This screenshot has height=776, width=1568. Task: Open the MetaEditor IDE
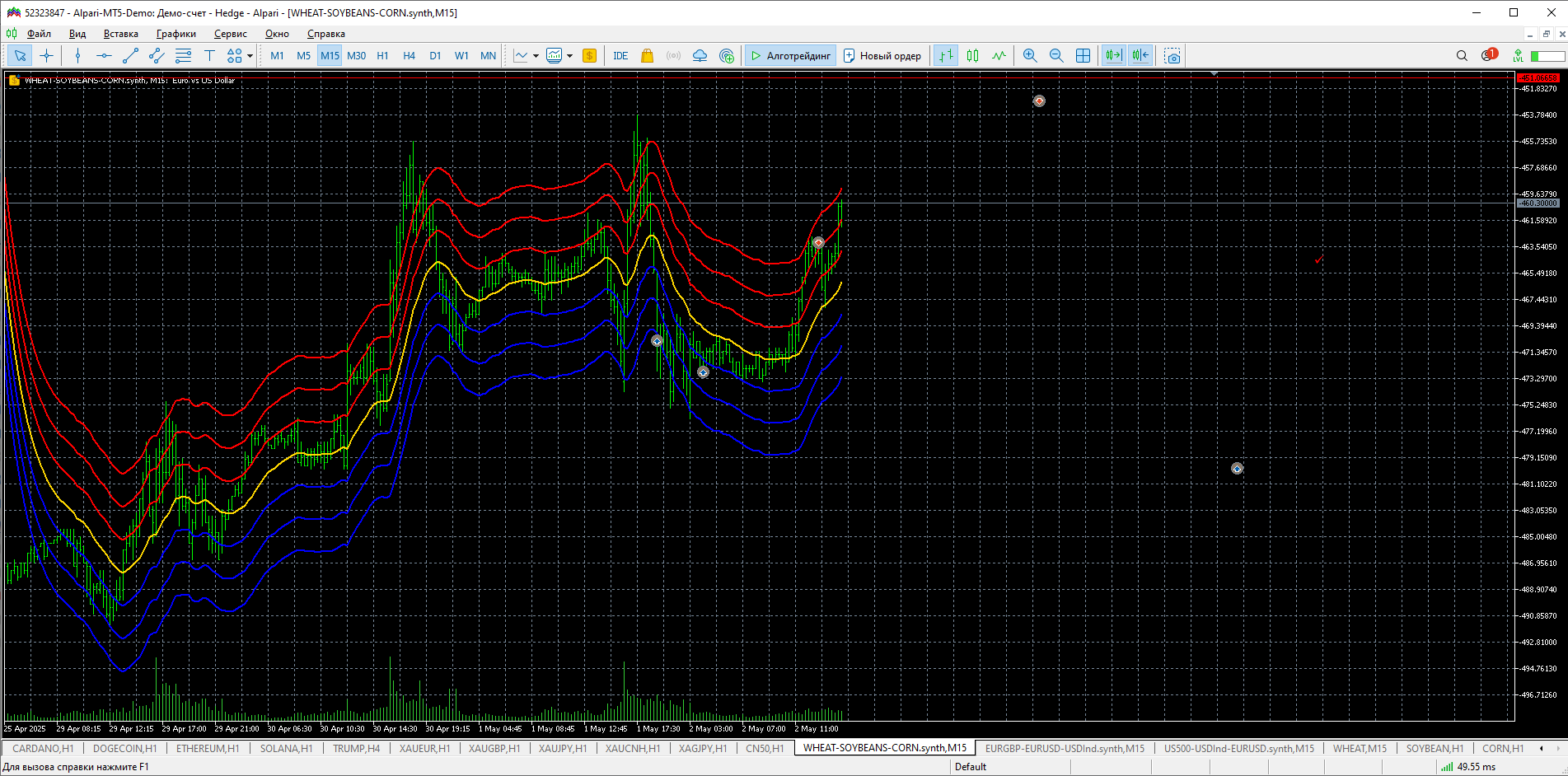tap(620, 56)
